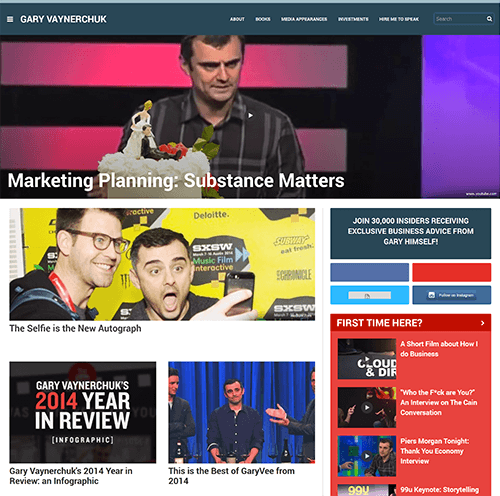Open Media Appearances in the navigation
This screenshot has height=496, width=500.
tap(304, 19)
